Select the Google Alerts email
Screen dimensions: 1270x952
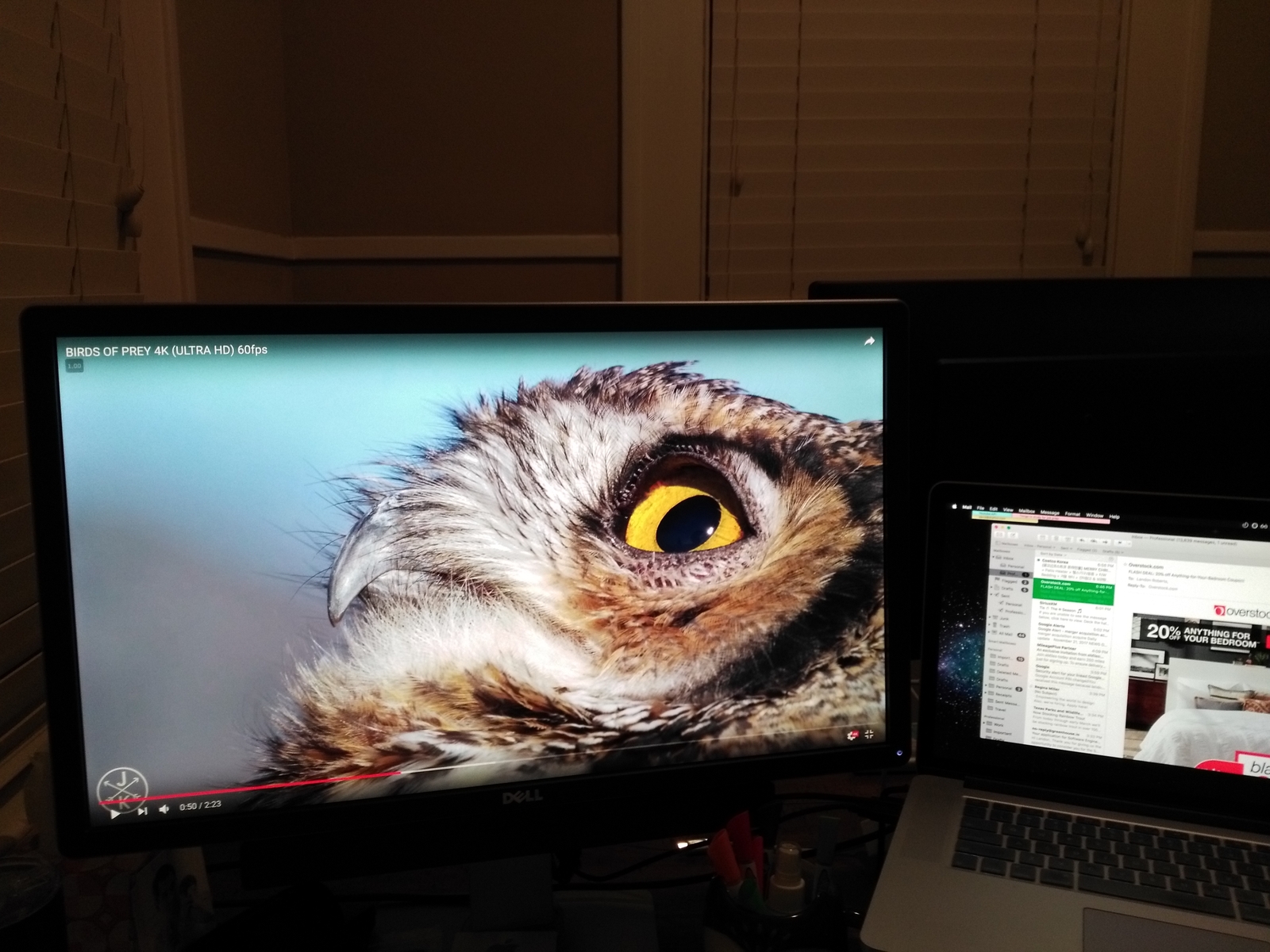(x=1072, y=635)
